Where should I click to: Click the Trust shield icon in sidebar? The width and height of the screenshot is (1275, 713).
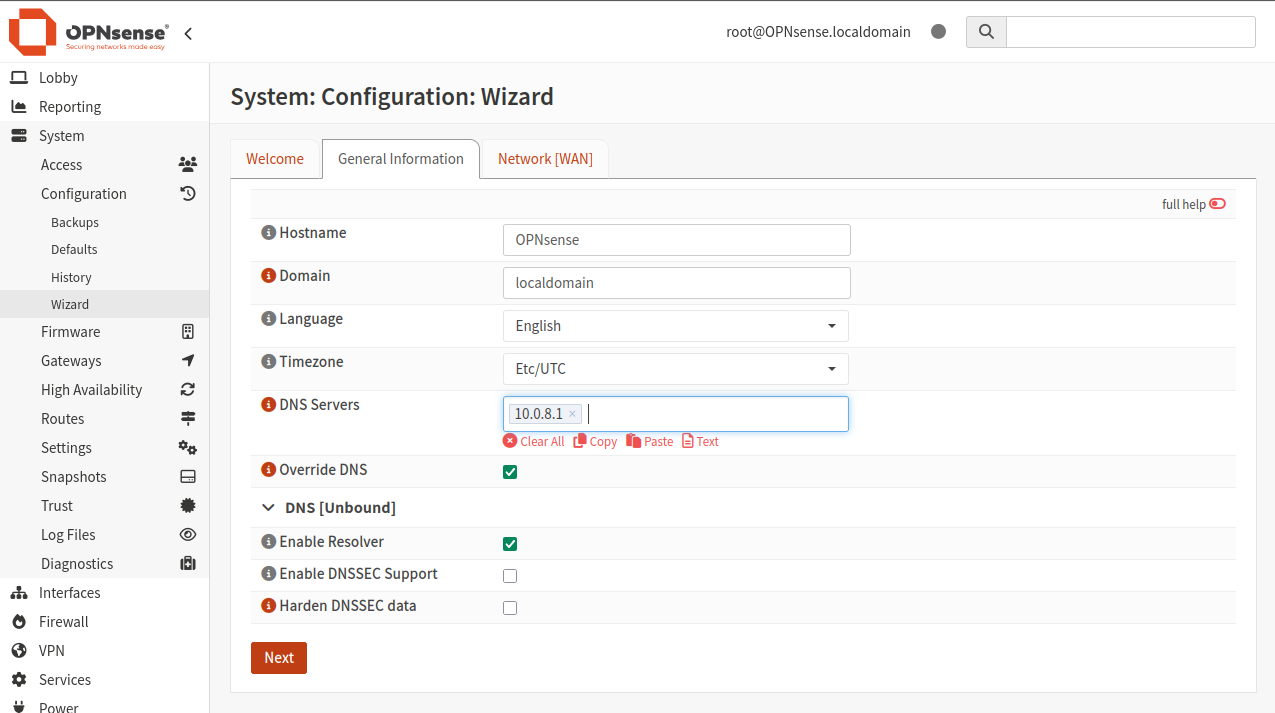187,505
